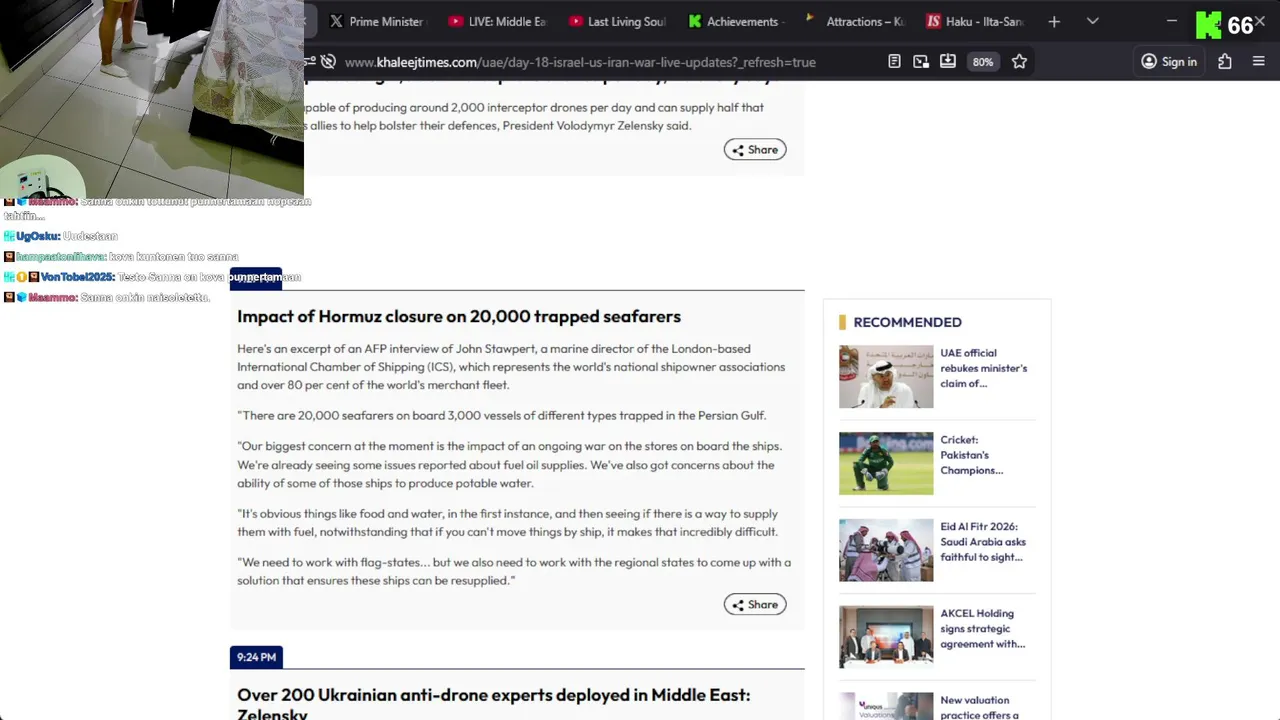This screenshot has width=1280, height=720.
Task: Minimize the browser window
Action: coord(1172,21)
